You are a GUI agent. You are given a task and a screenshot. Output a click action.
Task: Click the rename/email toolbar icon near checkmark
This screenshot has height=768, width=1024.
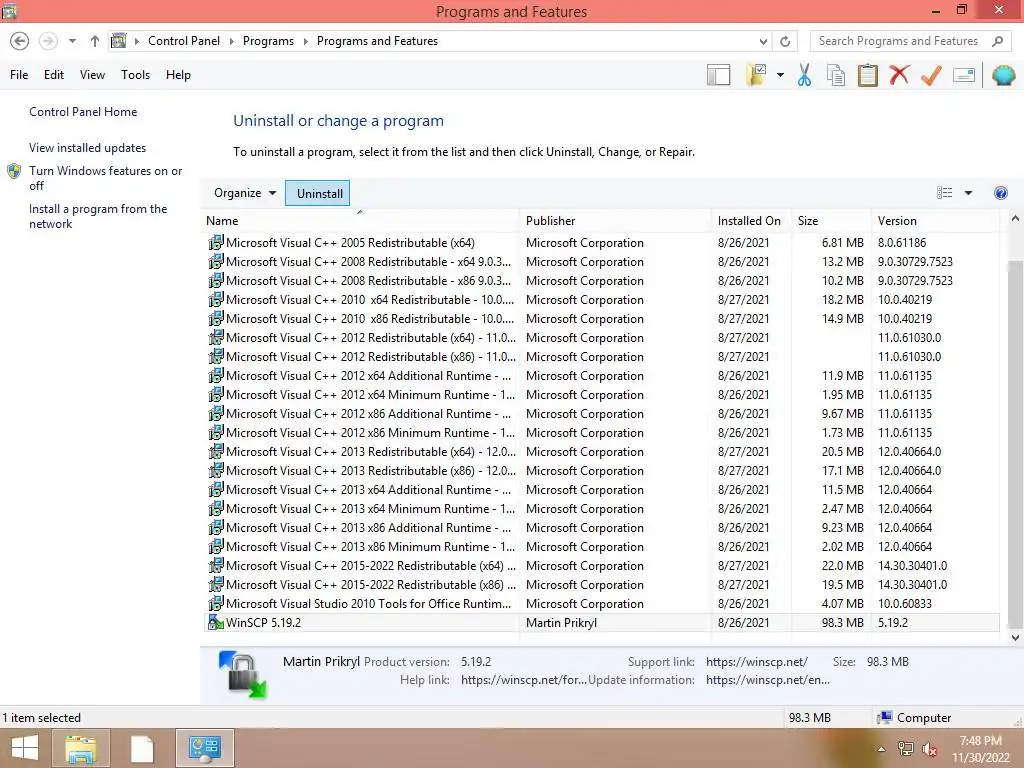(964, 75)
